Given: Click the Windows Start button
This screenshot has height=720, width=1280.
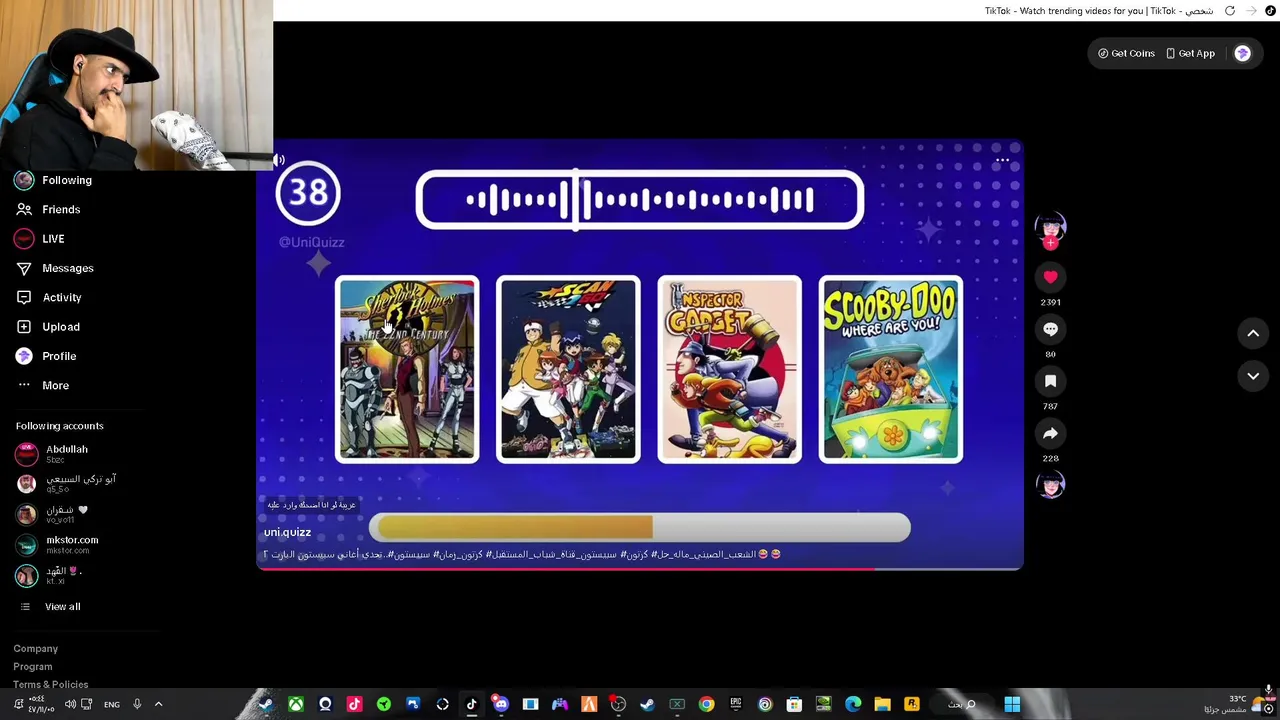Looking at the screenshot, I should click(x=1012, y=704).
